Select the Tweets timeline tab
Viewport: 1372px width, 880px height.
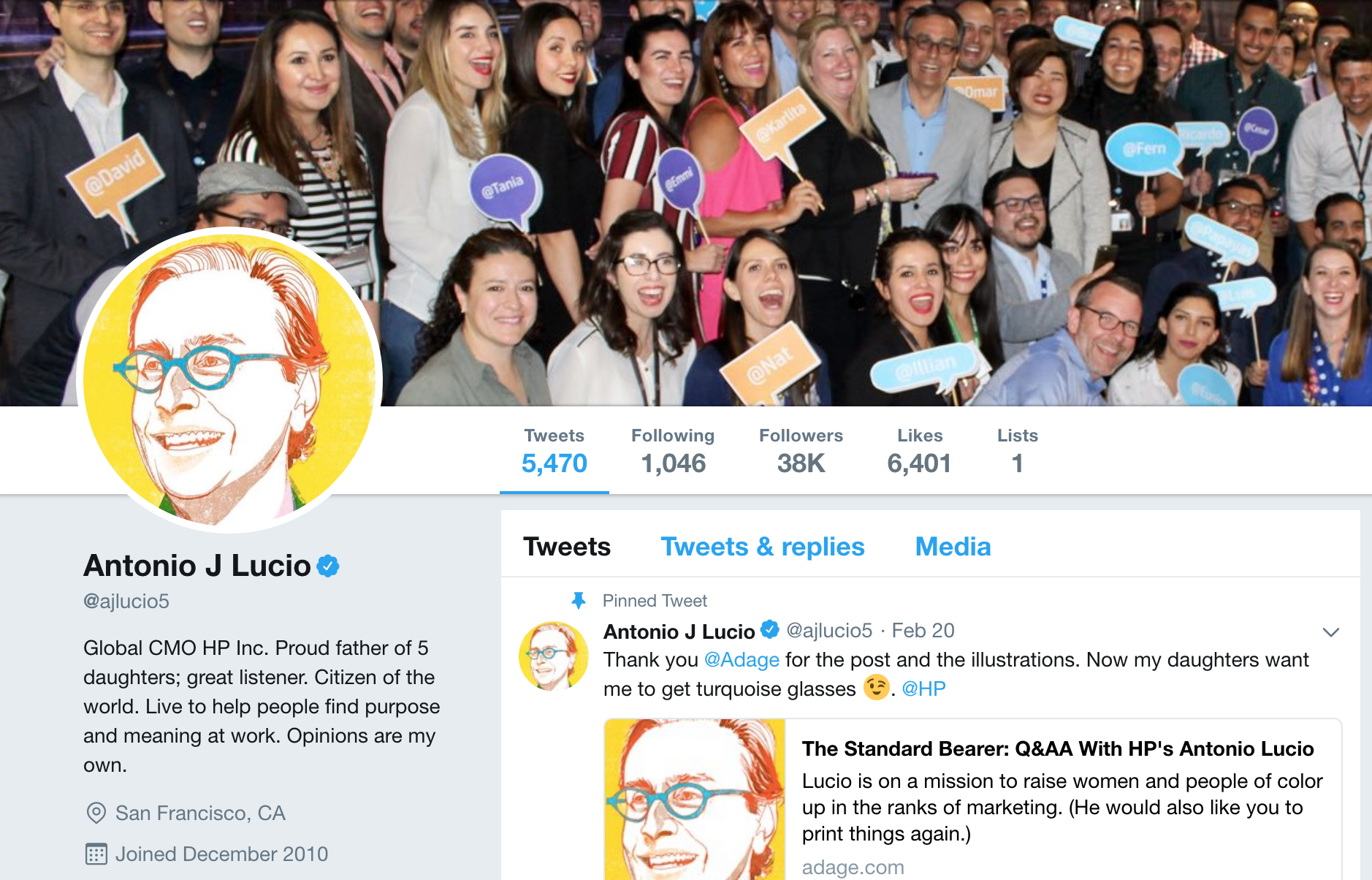point(567,547)
